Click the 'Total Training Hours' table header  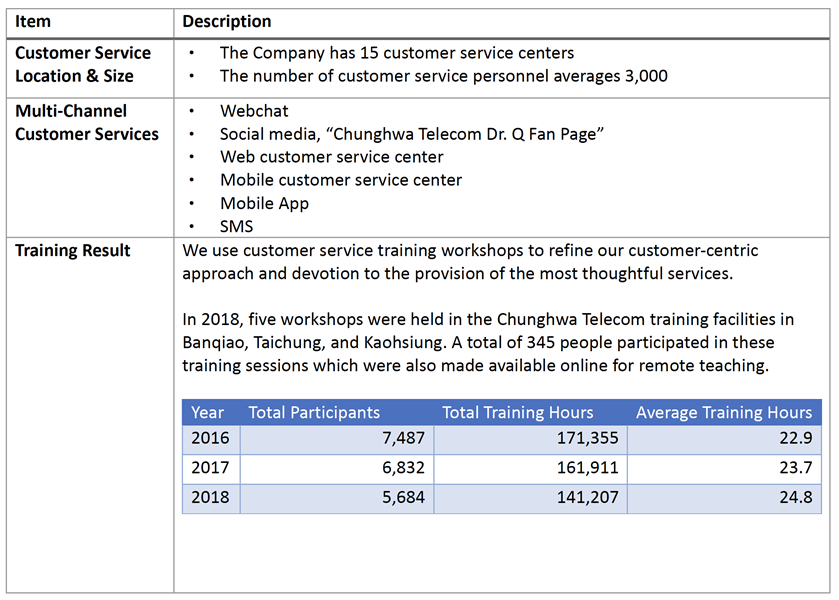(x=517, y=412)
